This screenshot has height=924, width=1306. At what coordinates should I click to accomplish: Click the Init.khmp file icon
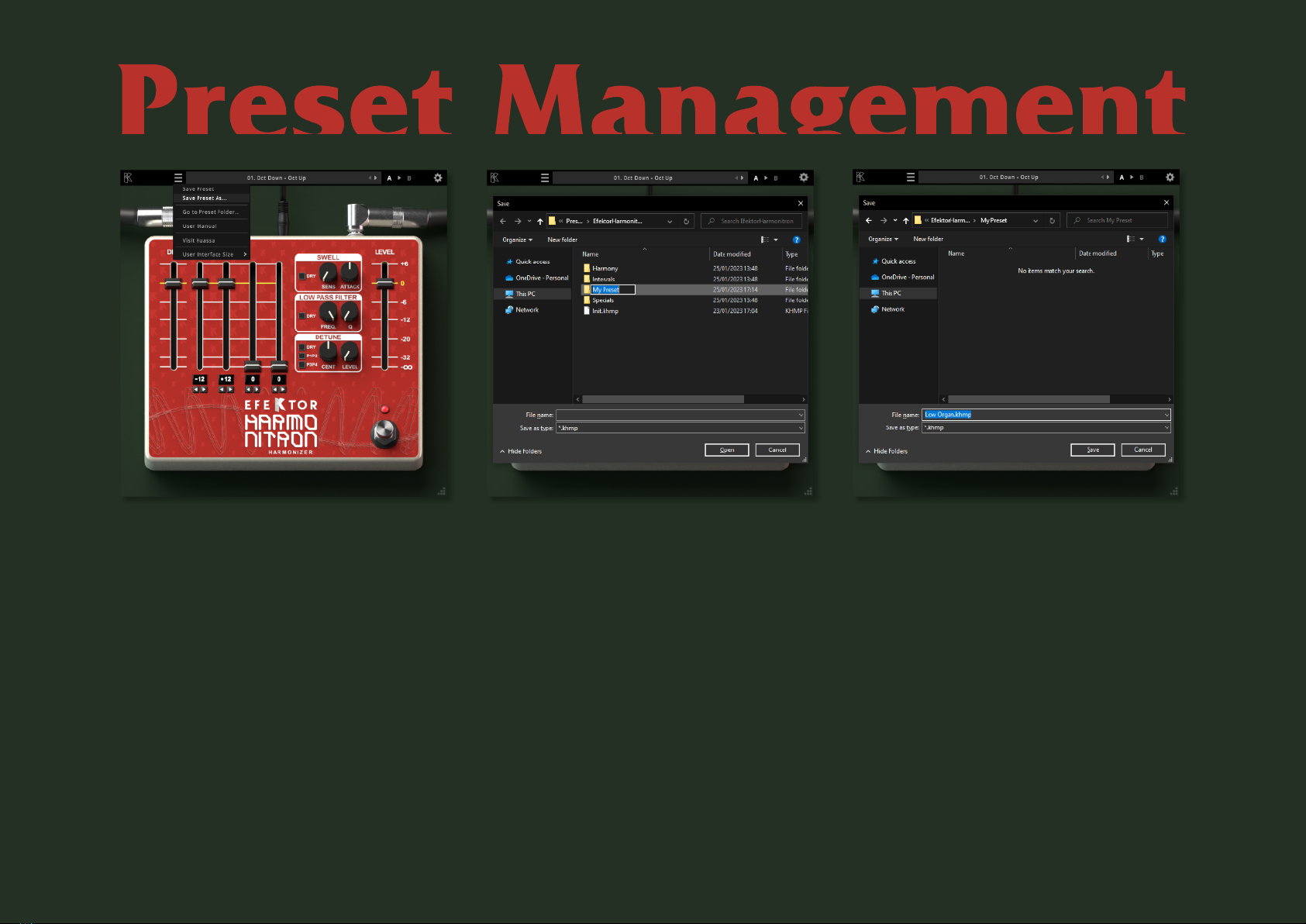(x=587, y=311)
